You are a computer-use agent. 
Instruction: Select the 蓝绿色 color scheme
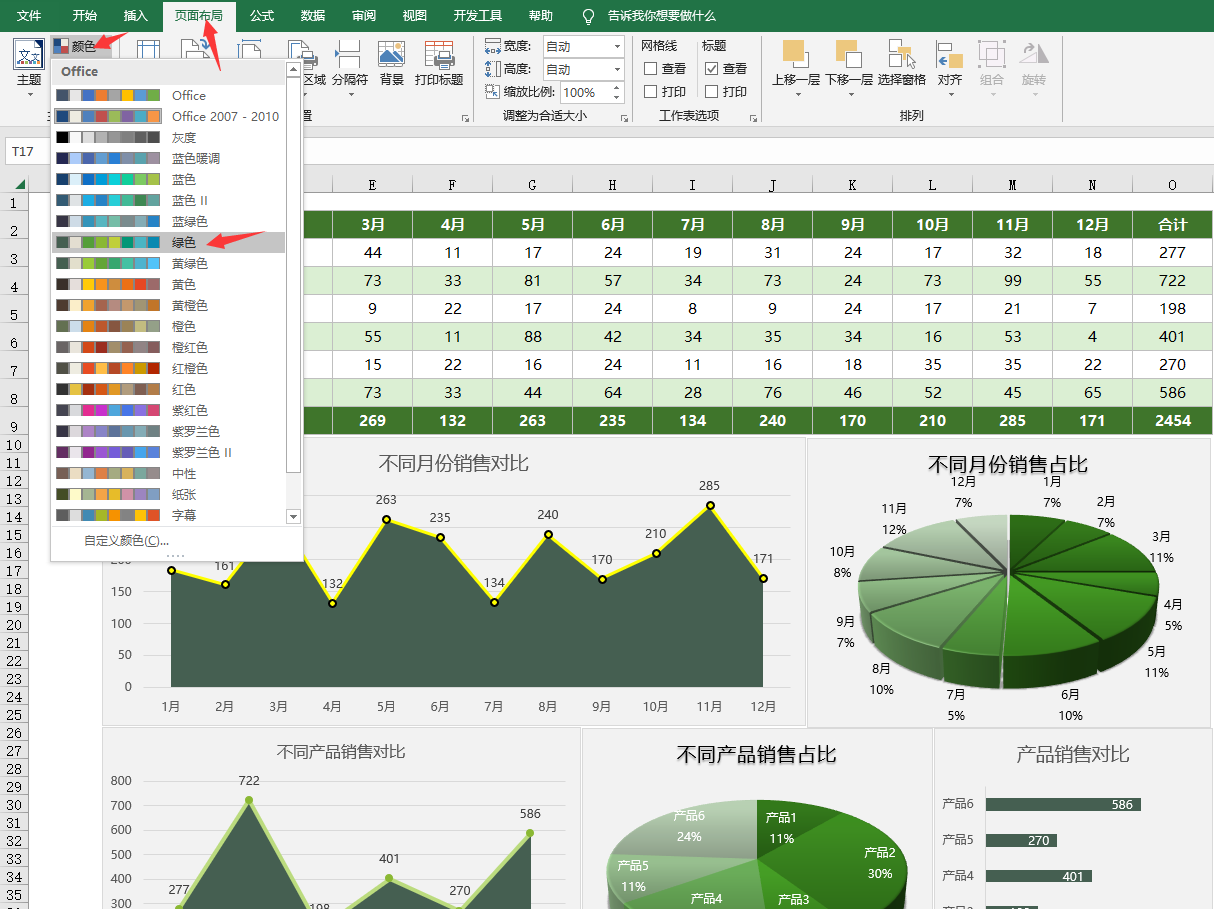(169, 221)
